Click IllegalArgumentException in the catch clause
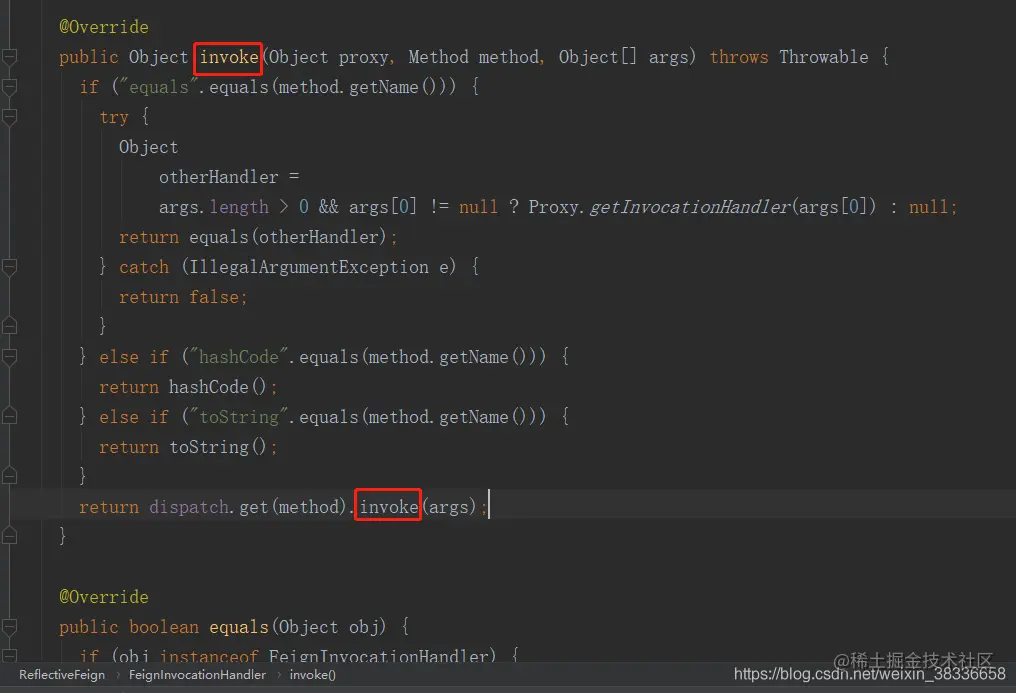 [308, 267]
